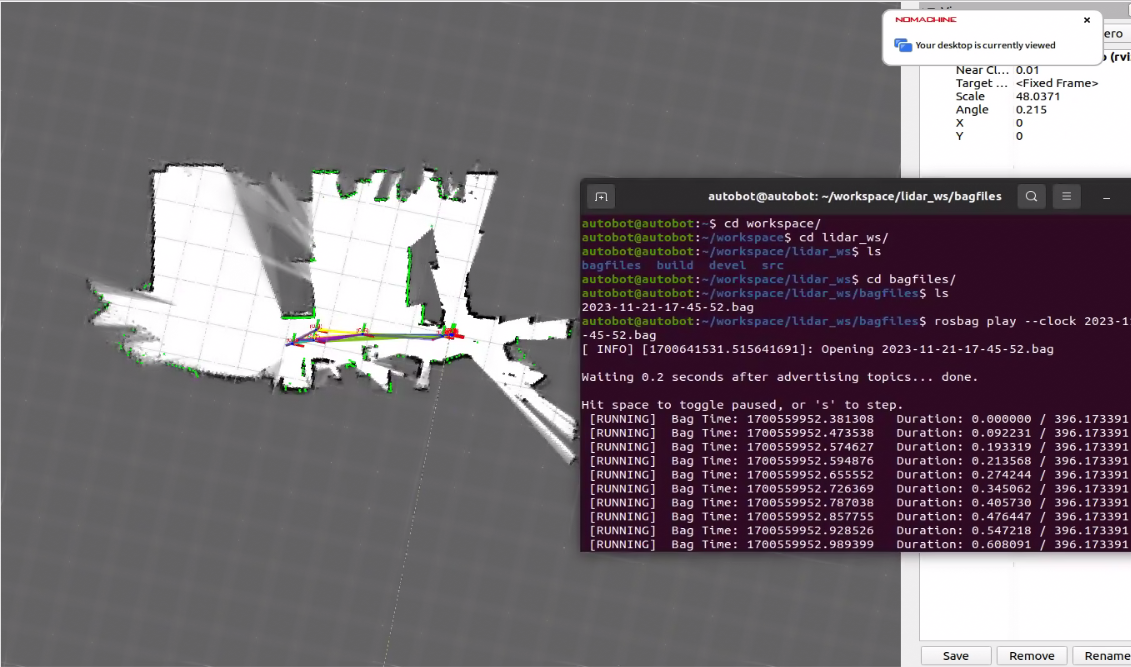
Task: Click the 2023-11-21-17-45-52.bag filename in ls output
Action: [667, 307]
